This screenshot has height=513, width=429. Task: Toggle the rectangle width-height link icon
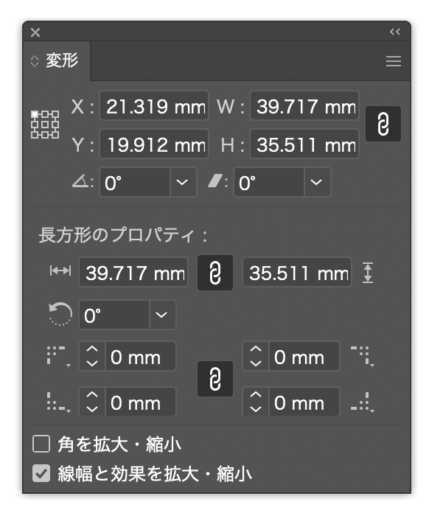coord(215,273)
